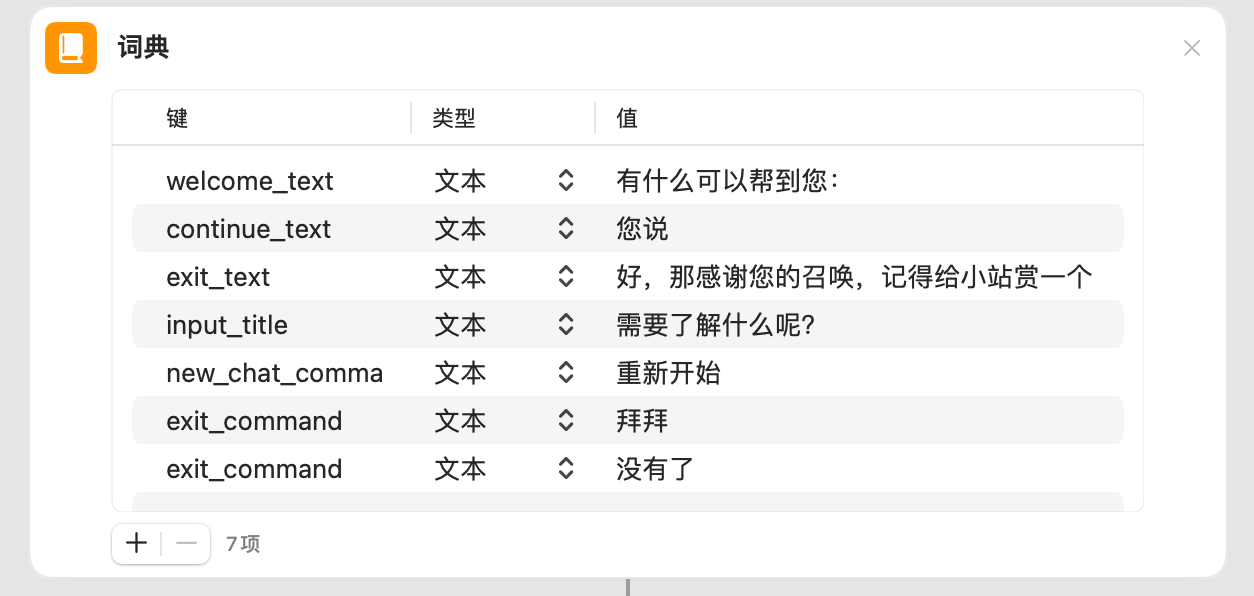Change type of input_title row
Image resolution: width=1254 pixels, height=596 pixels.
566,324
